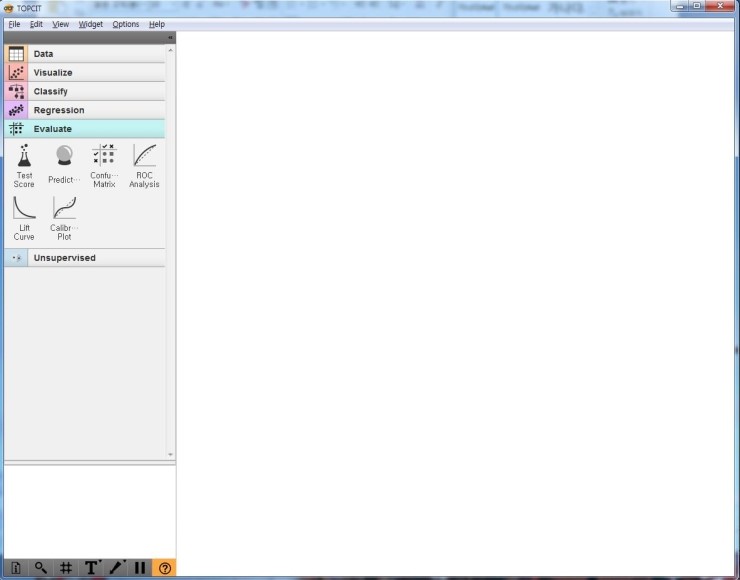Toggle the grid alignment hash icon
This screenshot has height=580, width=740.
(x=66, y=568)
